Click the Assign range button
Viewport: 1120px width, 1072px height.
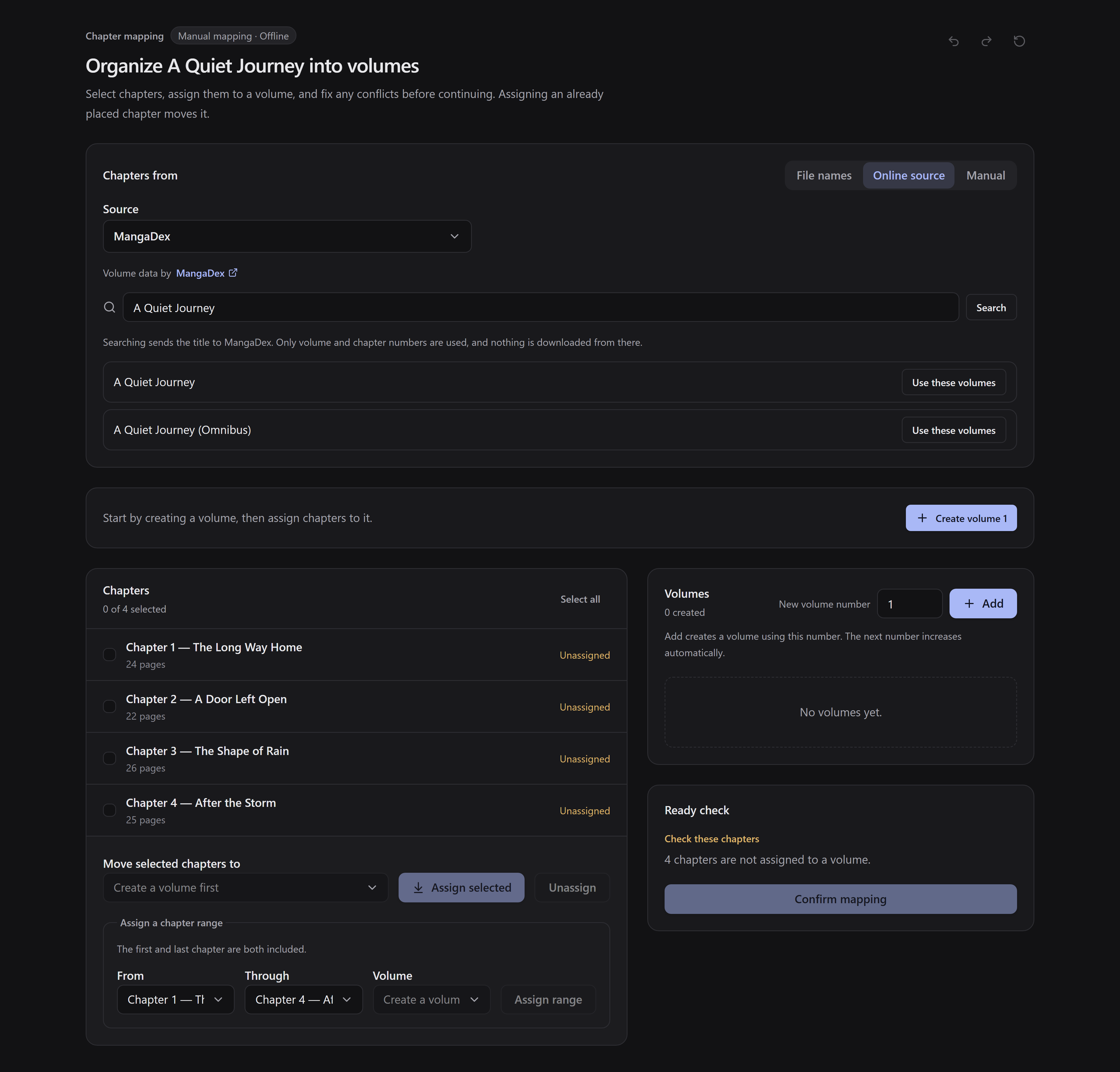(x=548, y=1000)
